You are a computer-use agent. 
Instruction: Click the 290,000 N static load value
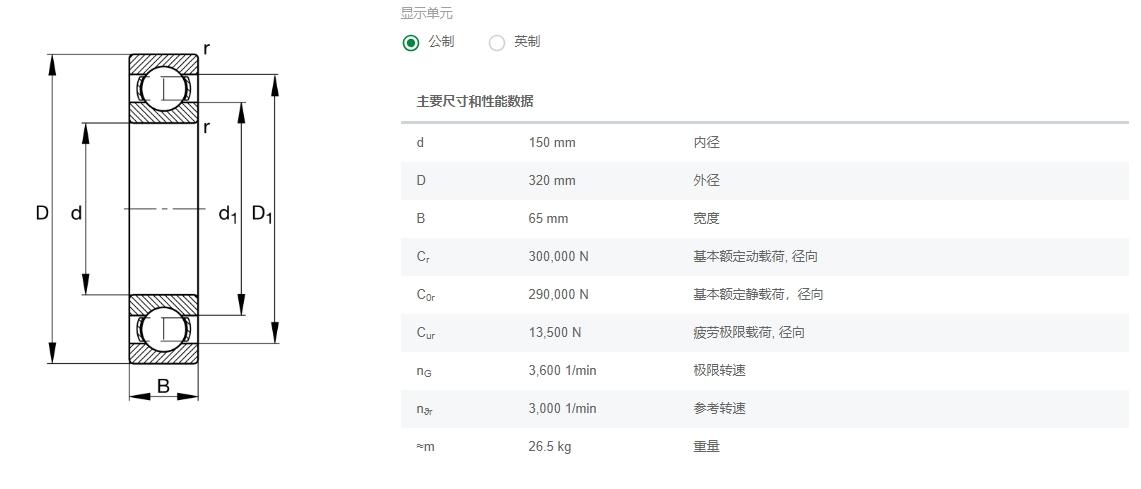point(558,294)
